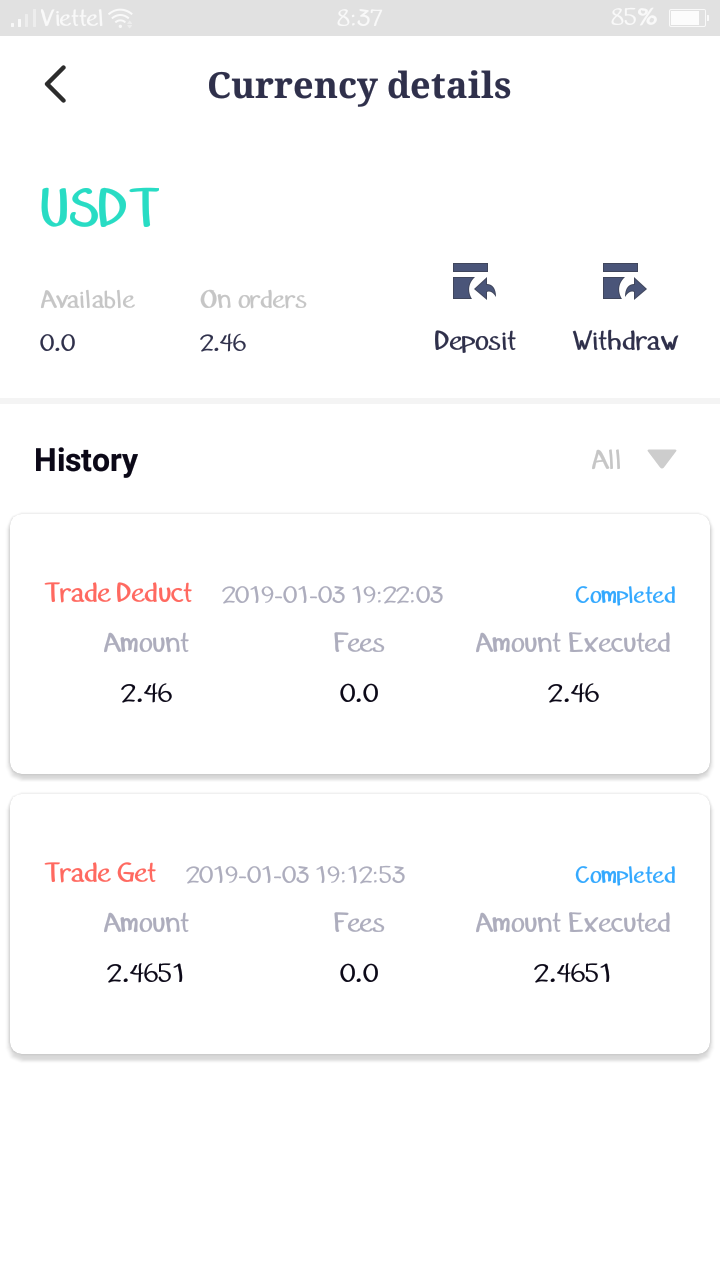
Task: Open the All filter dropdown
Action: point(607,460)
